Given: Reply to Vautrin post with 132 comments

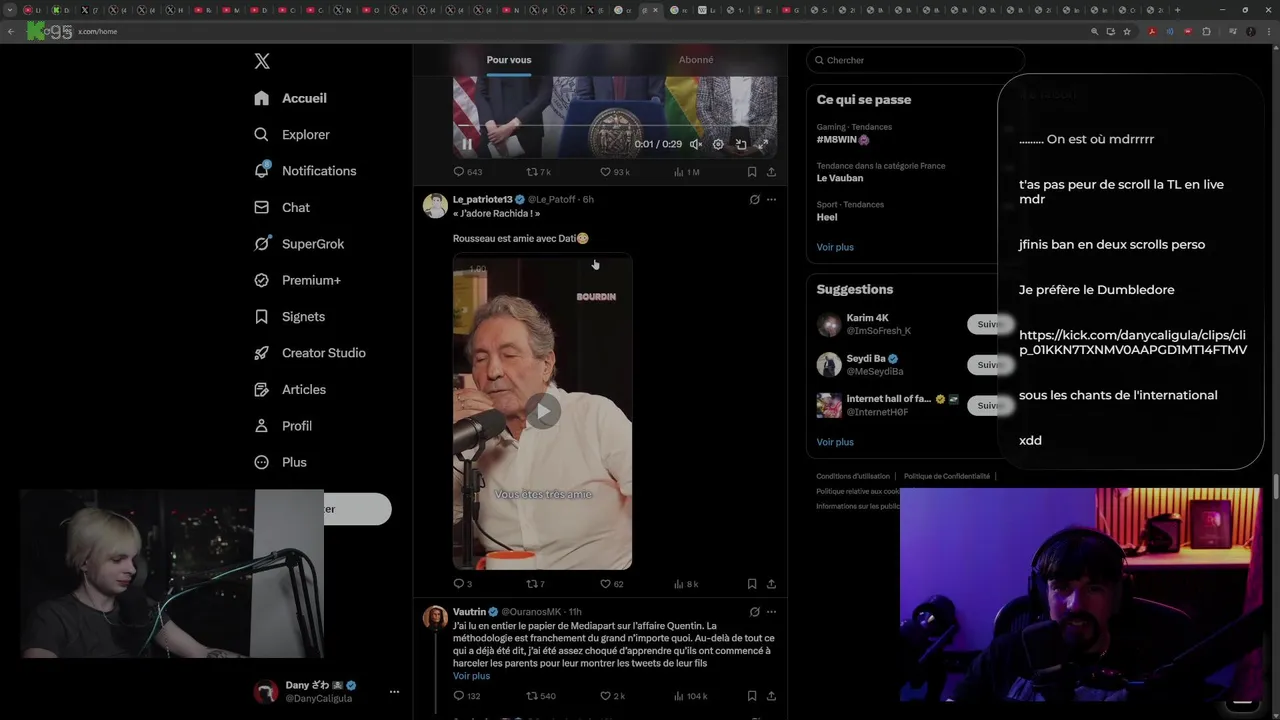Looking at the screenshot, I should (467, 696).
